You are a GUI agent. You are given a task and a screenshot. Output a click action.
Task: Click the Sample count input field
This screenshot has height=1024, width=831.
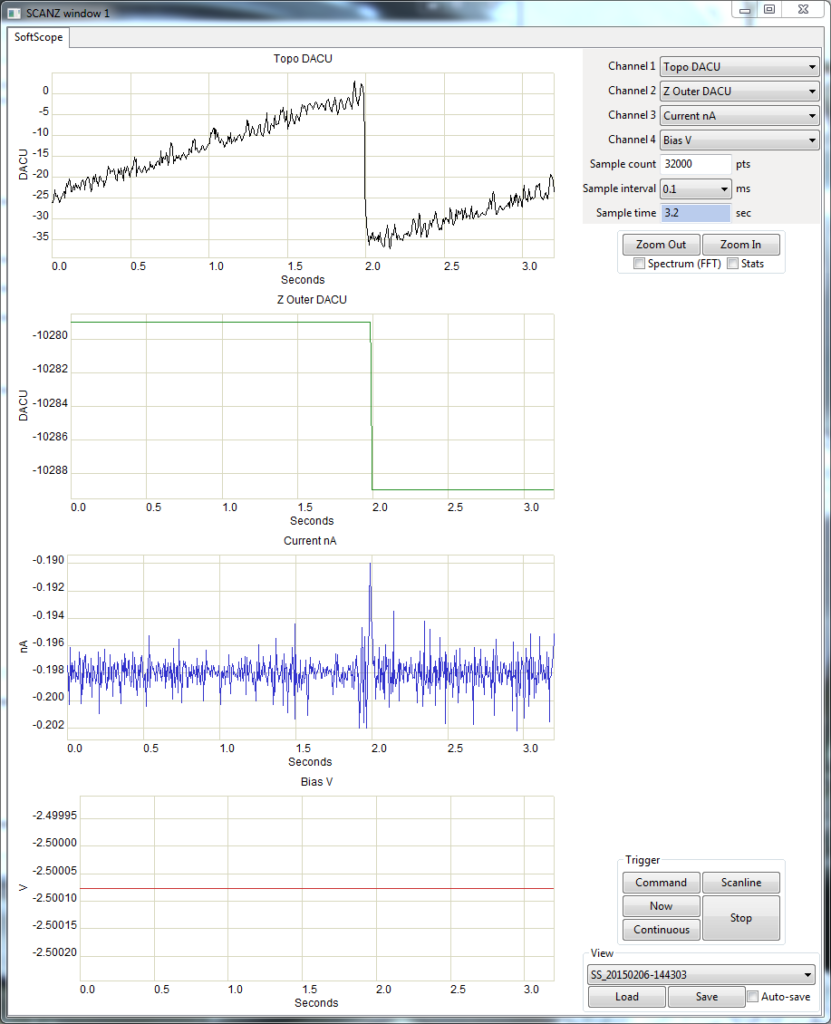pos(695,164)
